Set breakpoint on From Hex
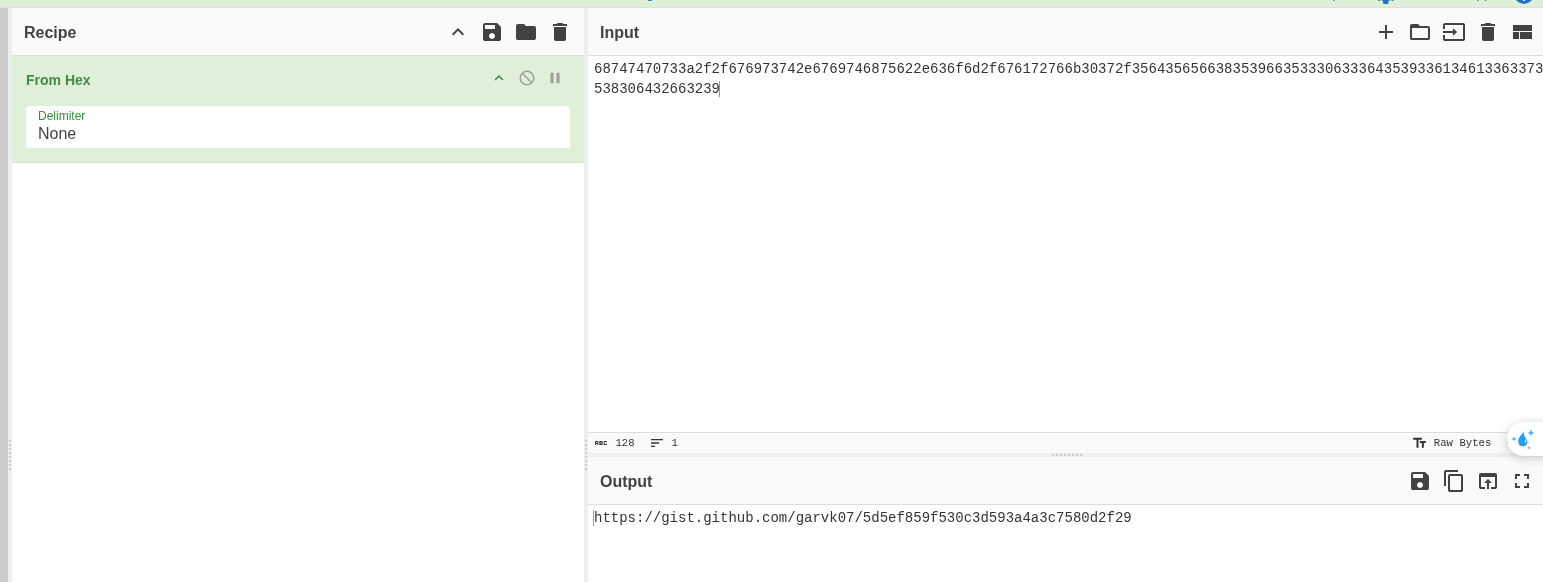 555,78
